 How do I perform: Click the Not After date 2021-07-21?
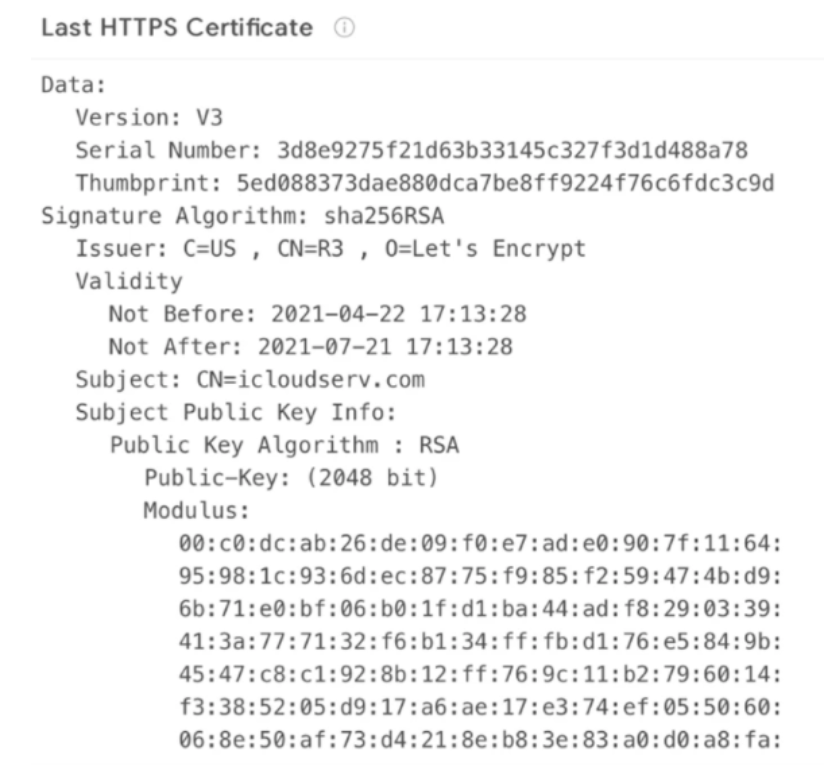pos(325,347)
